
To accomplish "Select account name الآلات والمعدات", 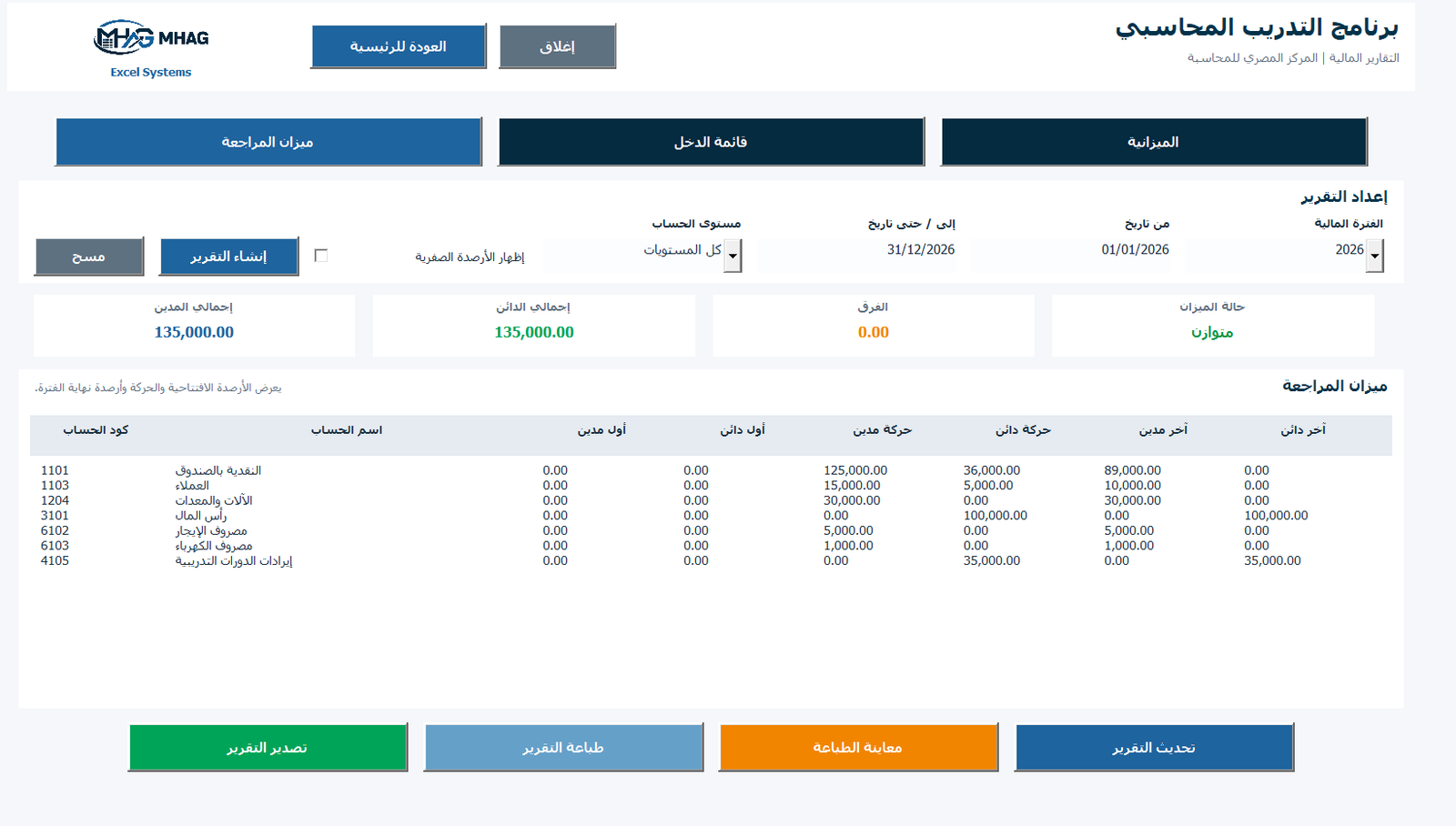I will [x=214, y=500].
